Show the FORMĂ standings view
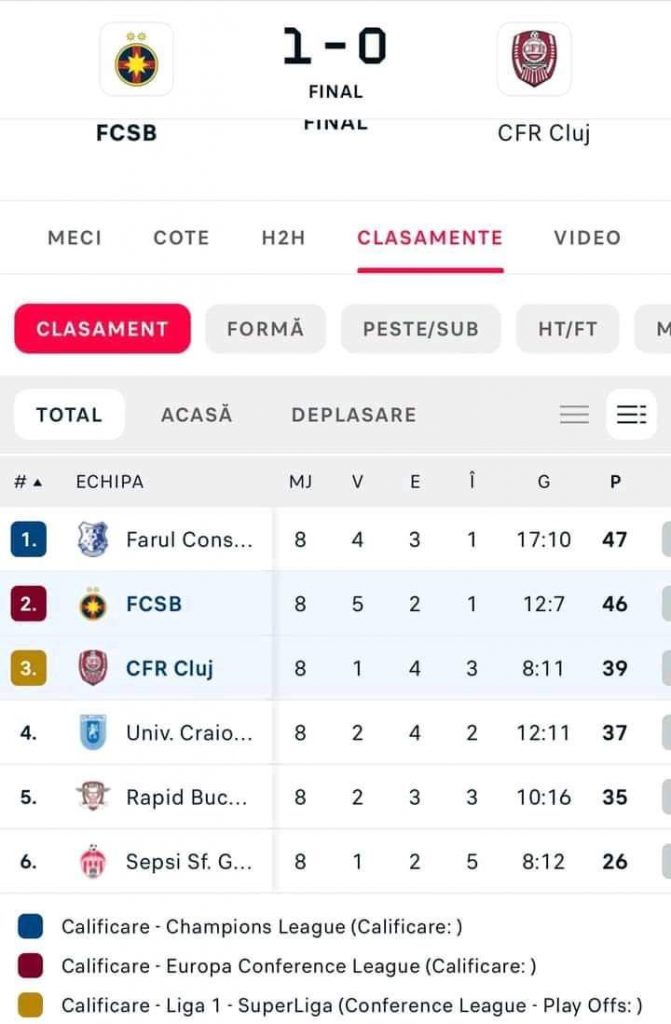Image resolution: width=671 pixels, height=1024 pixels. point(265,329)
